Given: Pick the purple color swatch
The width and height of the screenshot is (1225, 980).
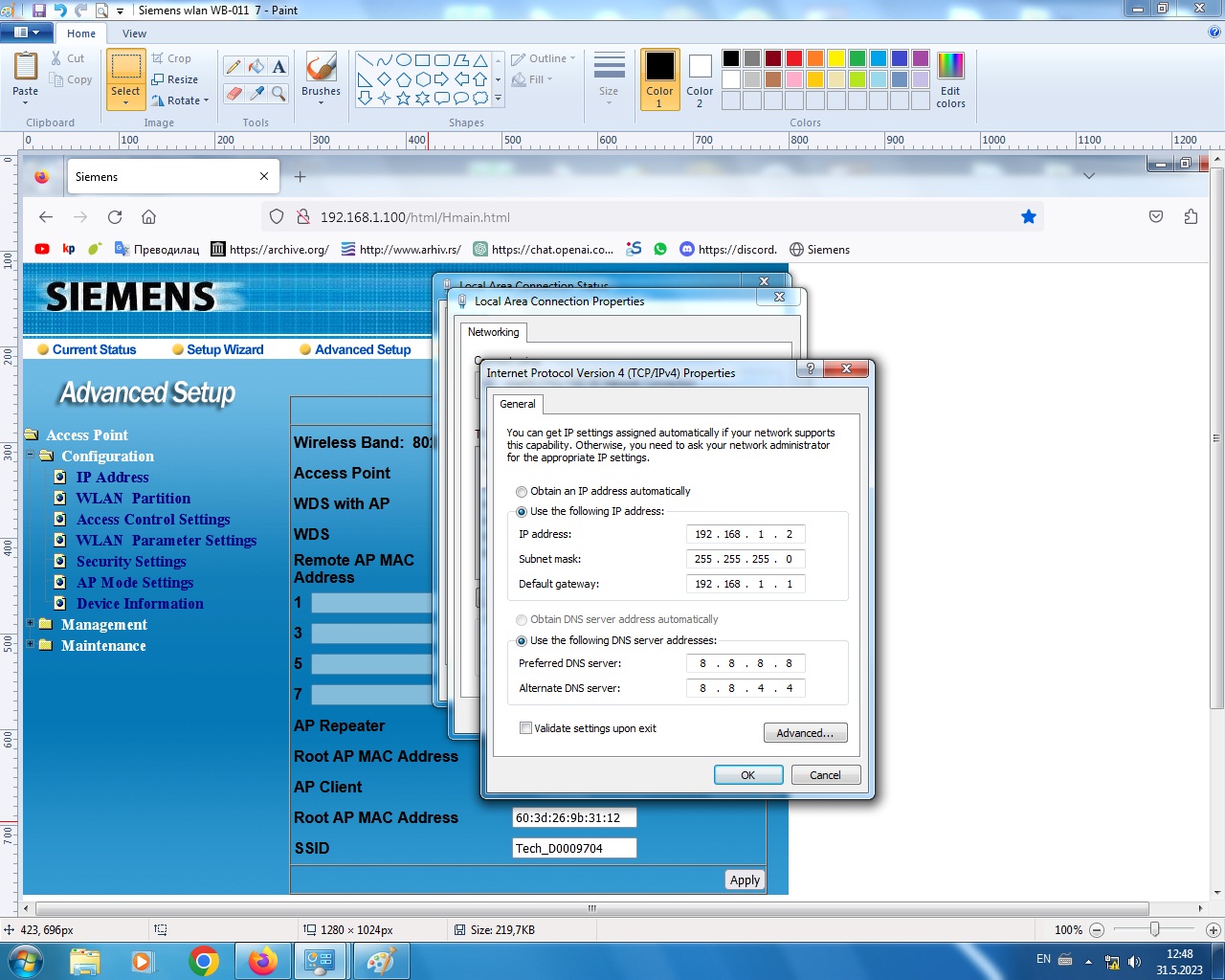Looking at the screenshot, I should (921, 58).
